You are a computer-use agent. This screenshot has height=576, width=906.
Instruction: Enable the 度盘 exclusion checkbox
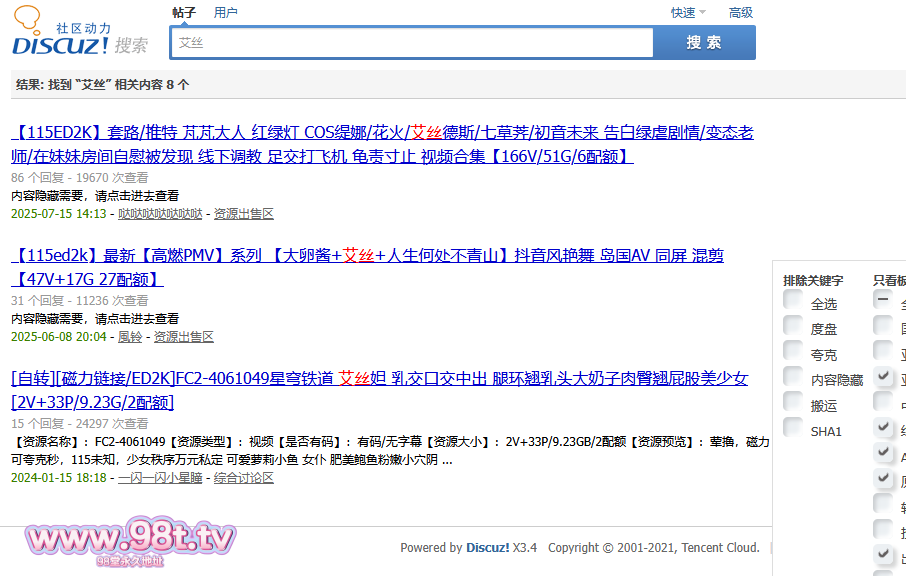(793, 325)
